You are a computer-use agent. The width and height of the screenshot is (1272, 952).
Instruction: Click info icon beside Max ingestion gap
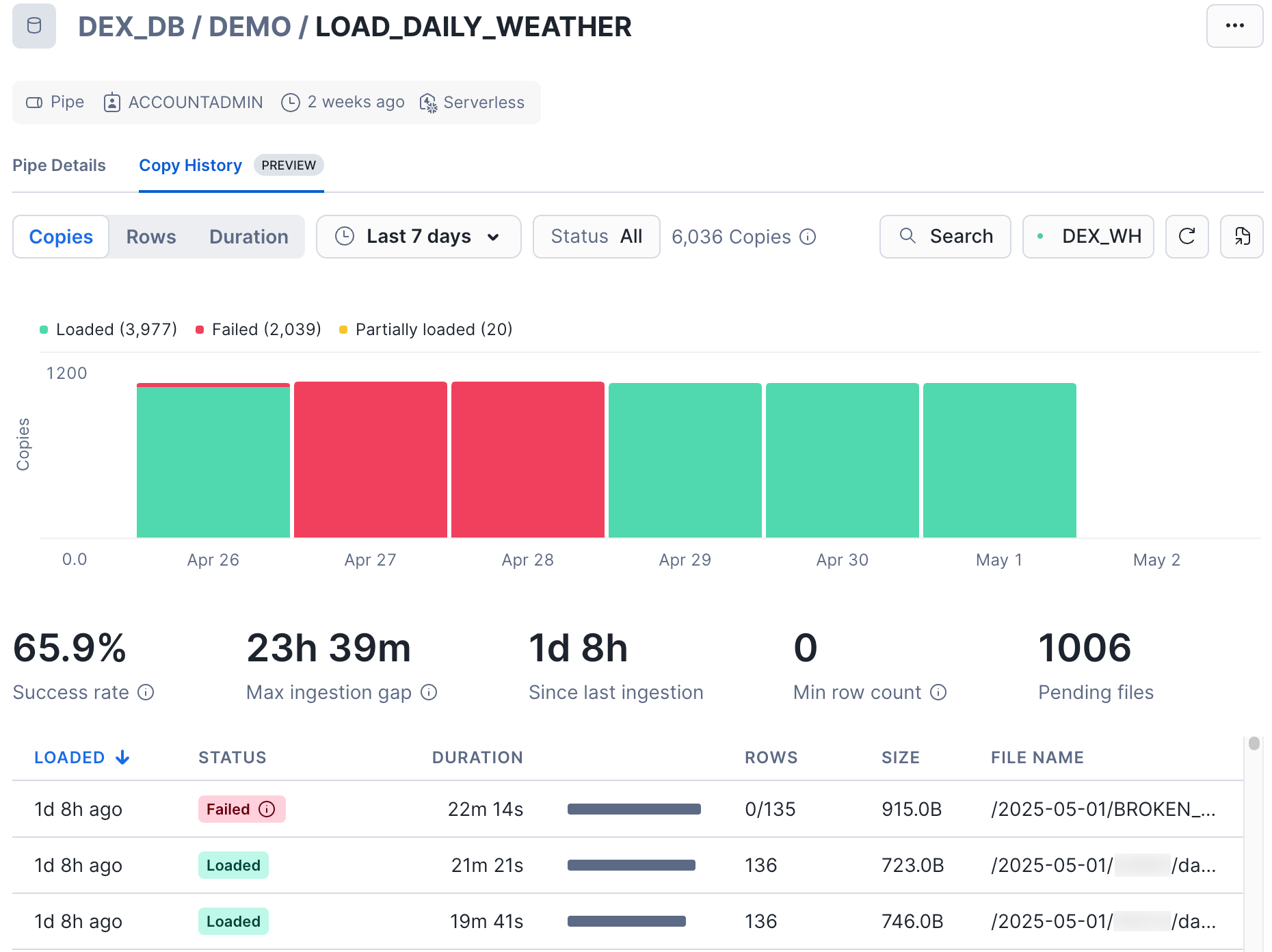(x=429, y=692)
